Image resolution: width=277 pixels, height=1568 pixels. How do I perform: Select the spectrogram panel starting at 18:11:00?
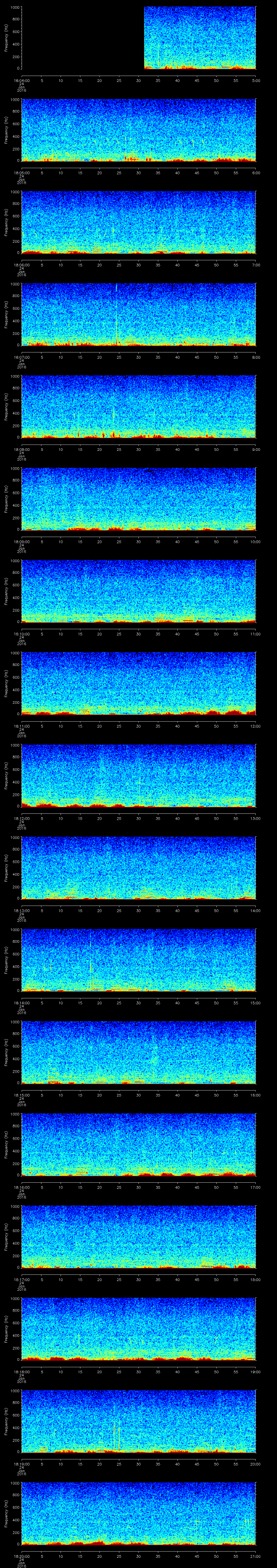pos(139,683)
